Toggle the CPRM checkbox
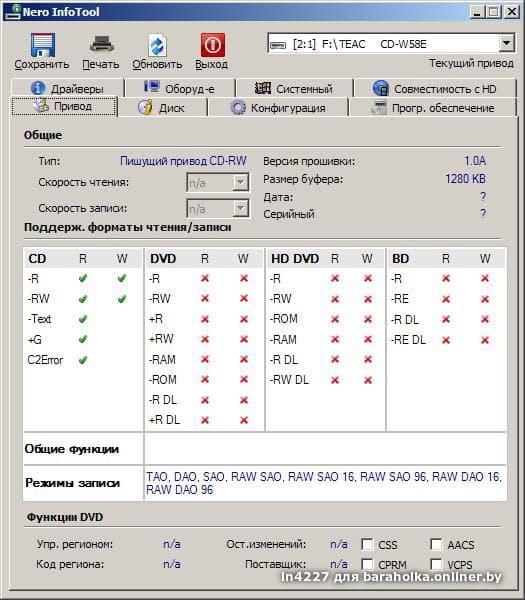The image size is (525, 600). tap(367, 564)
